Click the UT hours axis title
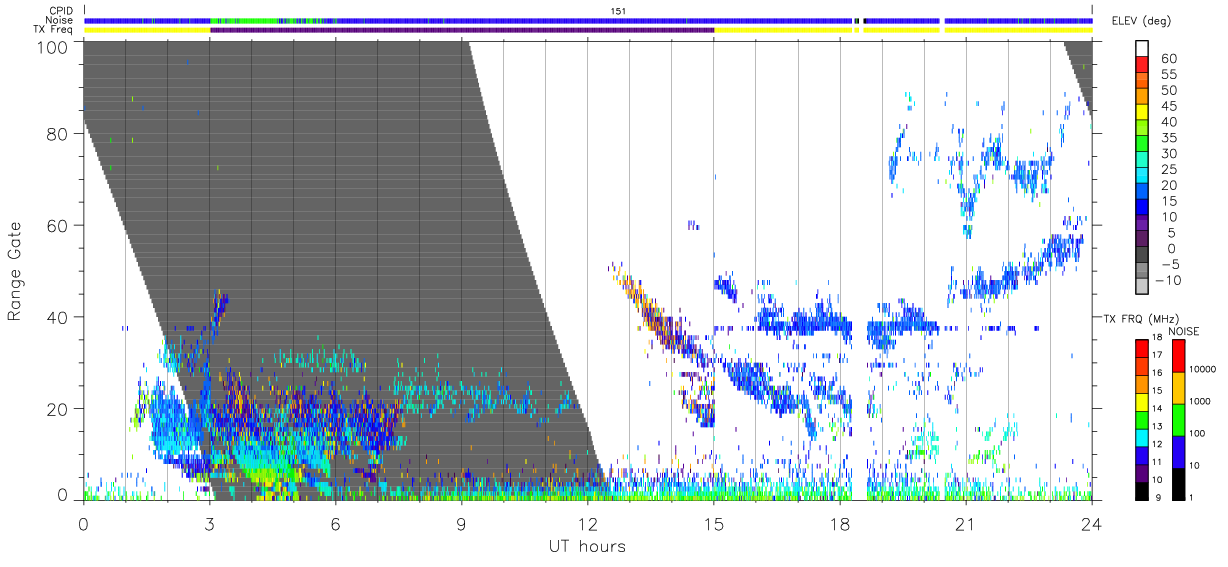 587,546
